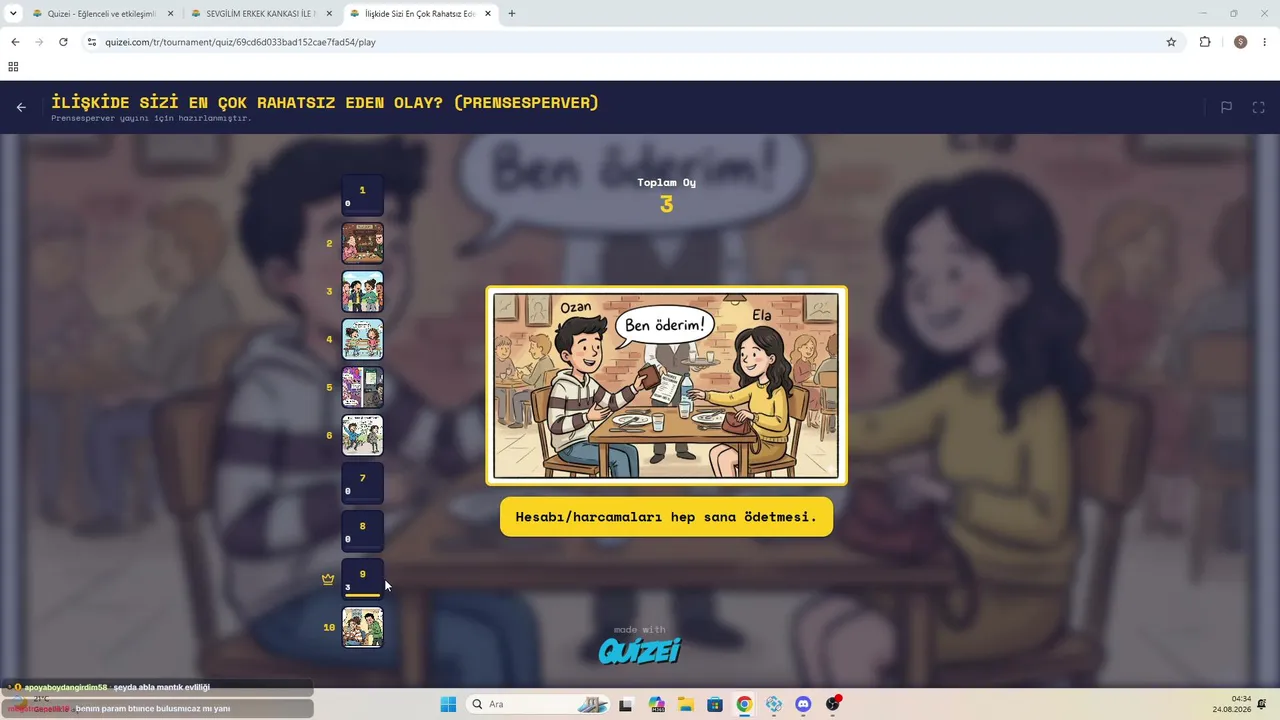
Task: Reload the page with the refresh icon
Action: click(63, 42)
